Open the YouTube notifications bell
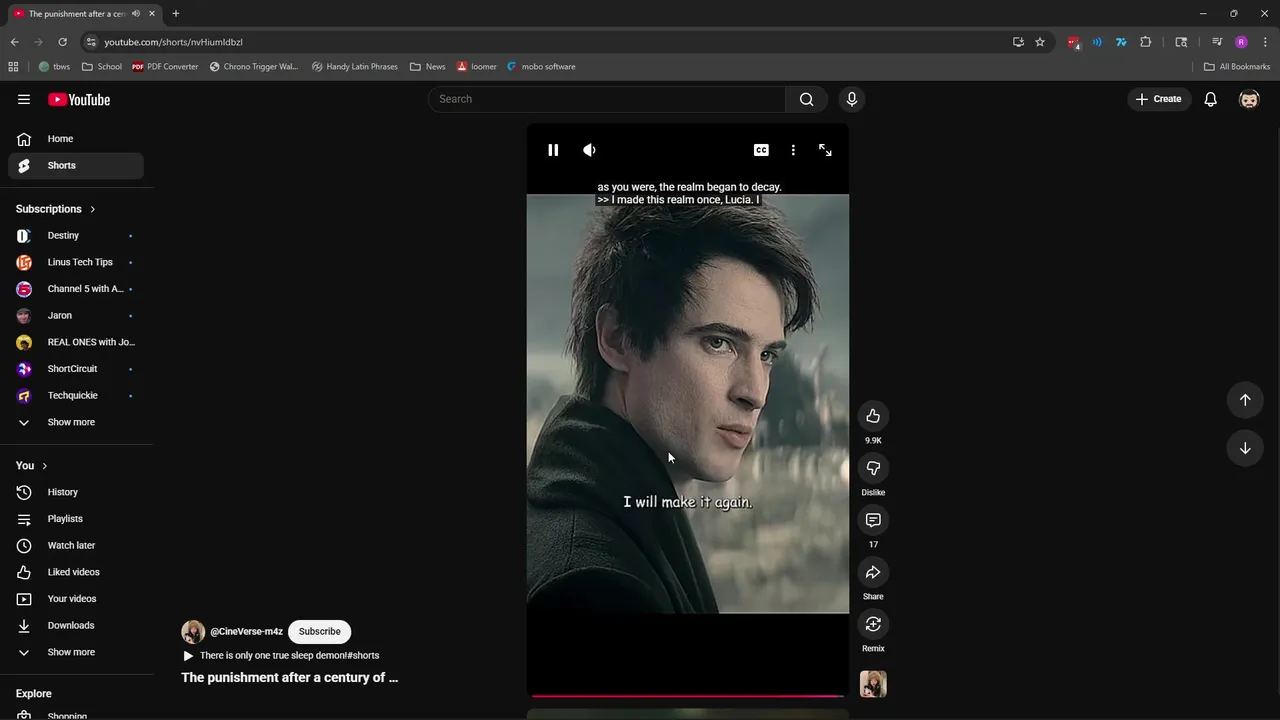The height and width of the screenshot is (720, 1280). click(1210, 99)
